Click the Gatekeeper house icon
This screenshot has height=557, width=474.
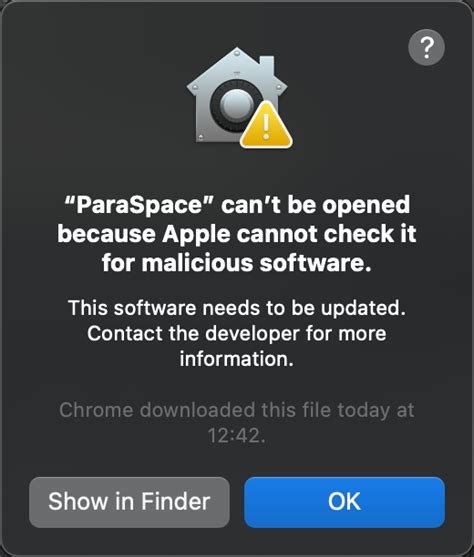pos(237,98)
